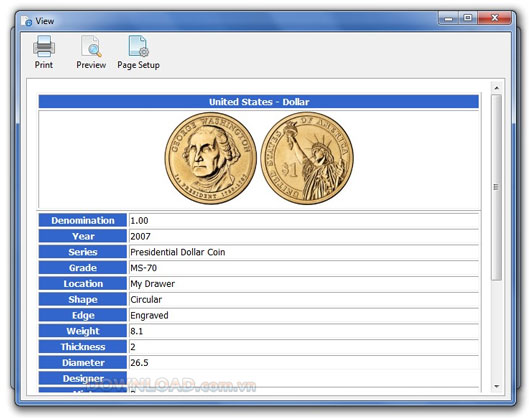Select the Engraved value
Screen dimensions: 530x418
pyautogui.click(x=149, y=316)
